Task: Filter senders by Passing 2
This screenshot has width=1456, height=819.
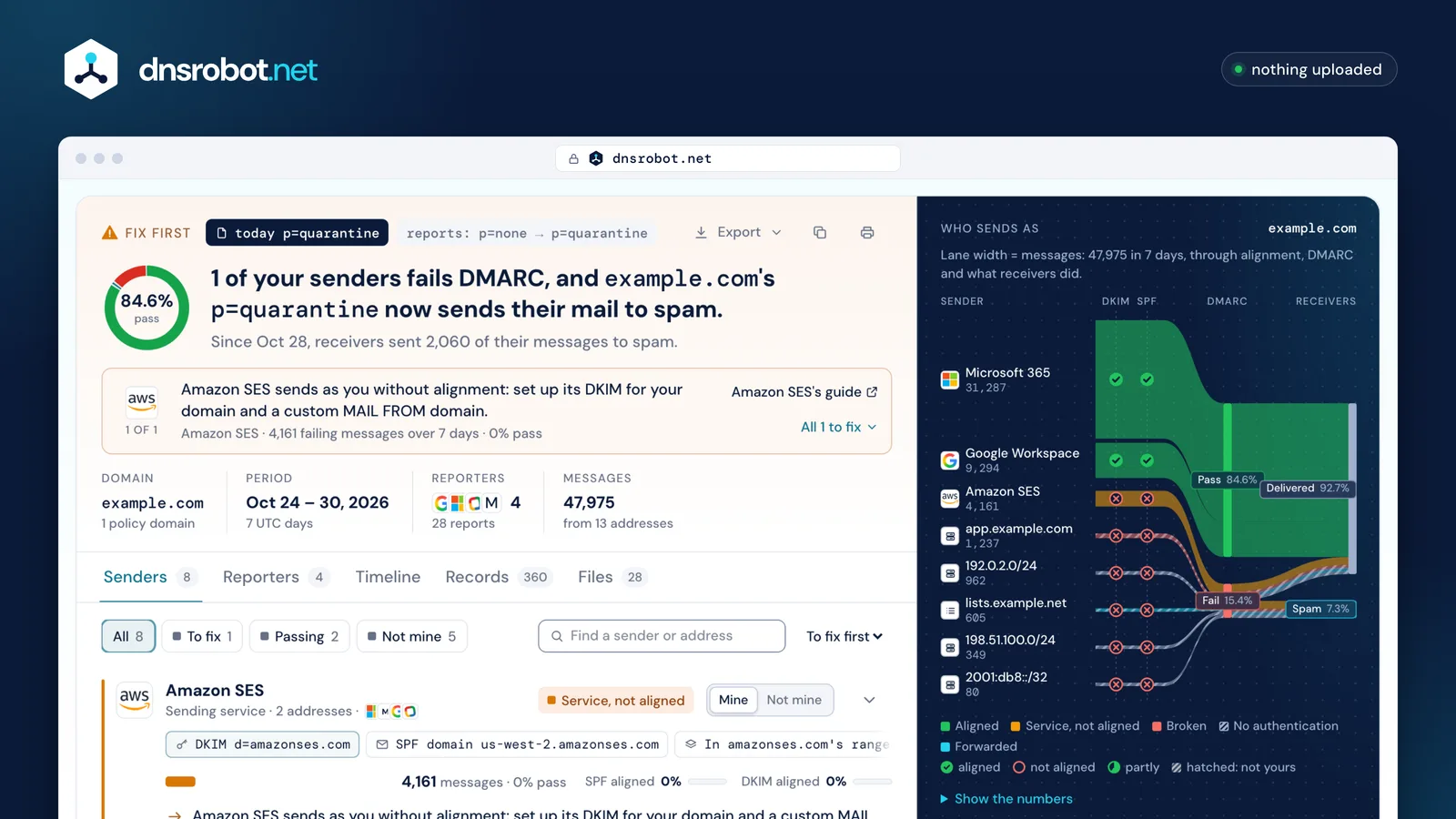Action: pyautogui.click(x=299, y=636)
